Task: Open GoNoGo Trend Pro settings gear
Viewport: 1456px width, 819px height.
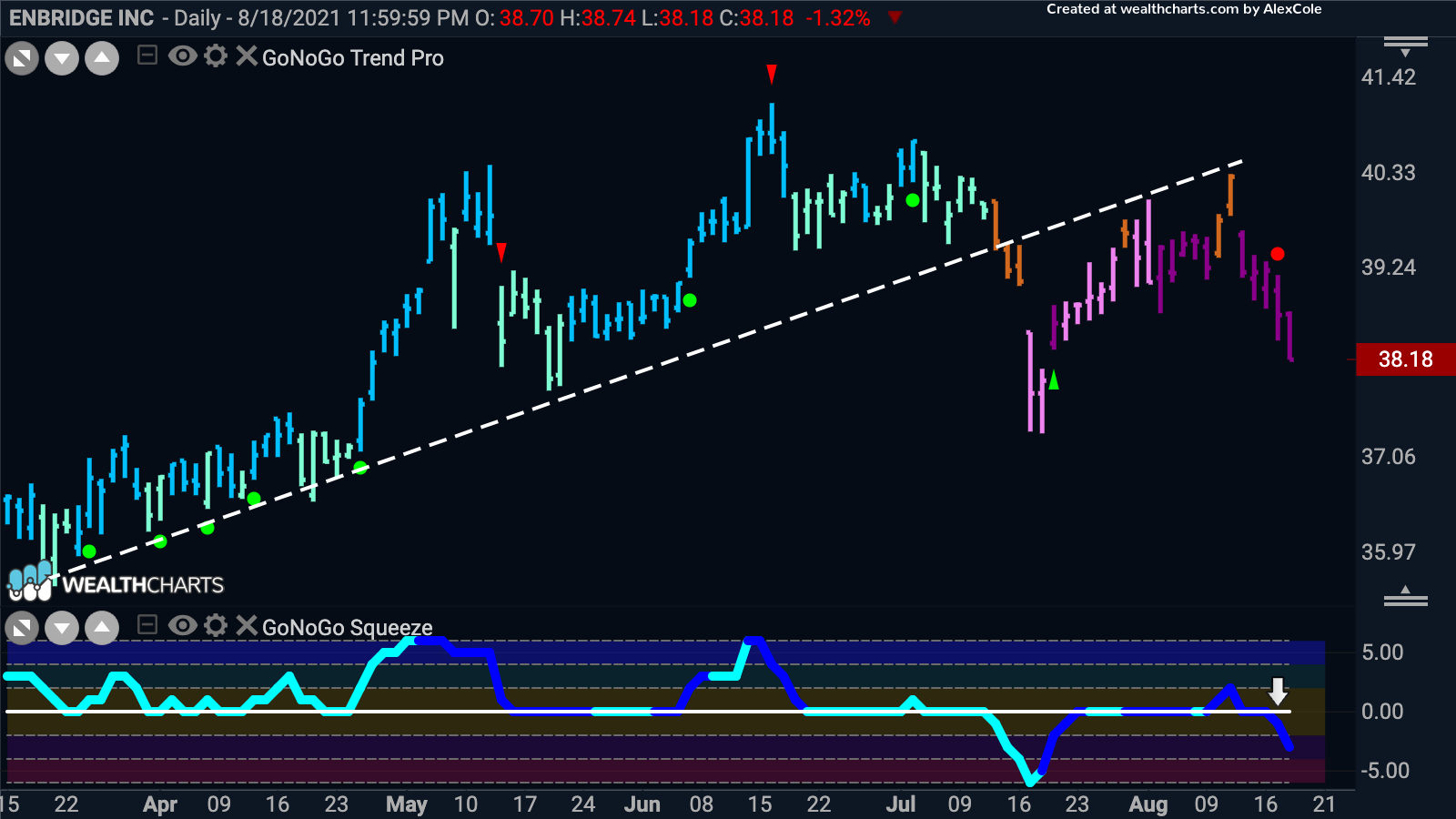Action: pos(216,56)
